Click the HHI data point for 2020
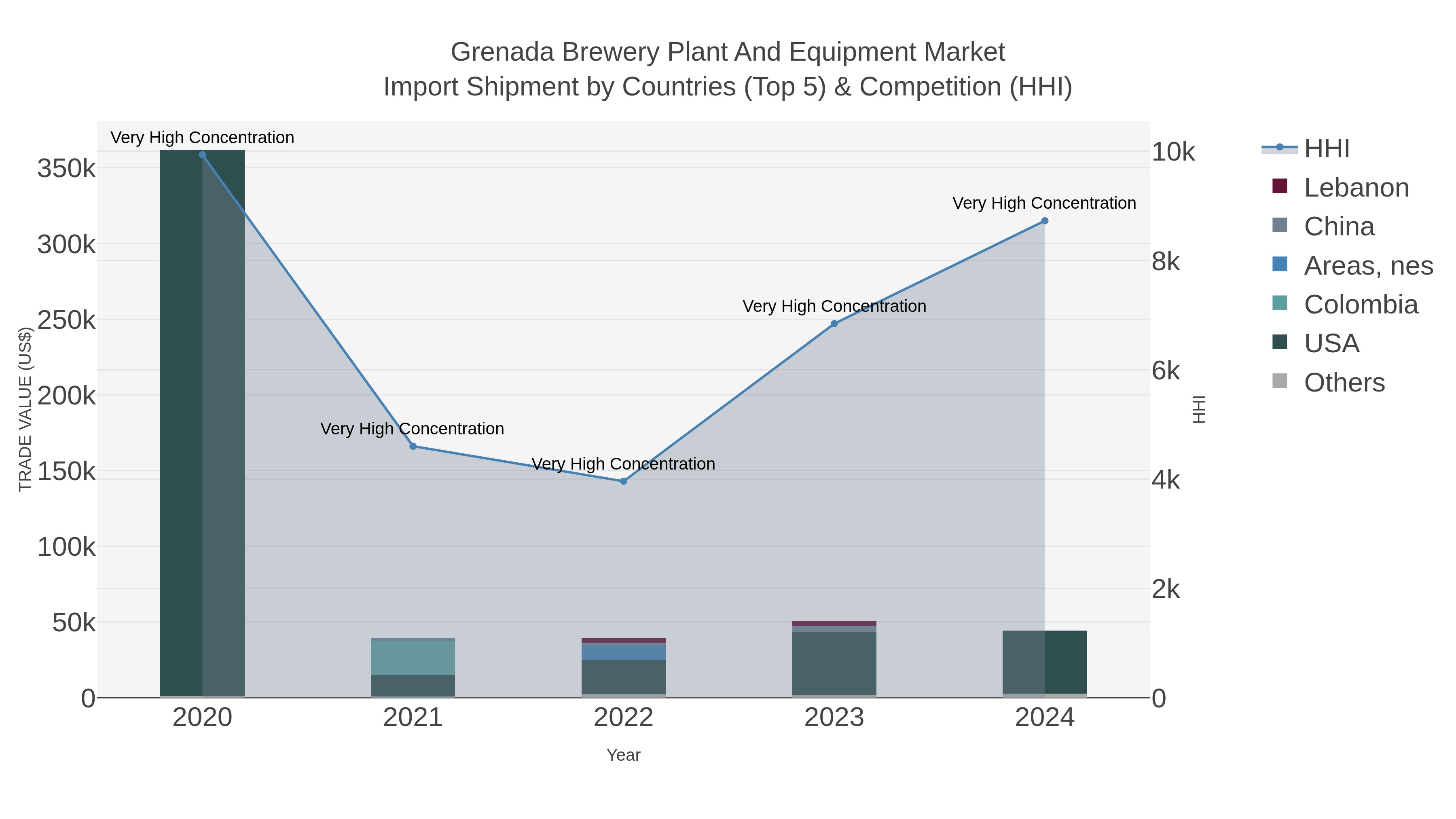 tap(202, 155)
